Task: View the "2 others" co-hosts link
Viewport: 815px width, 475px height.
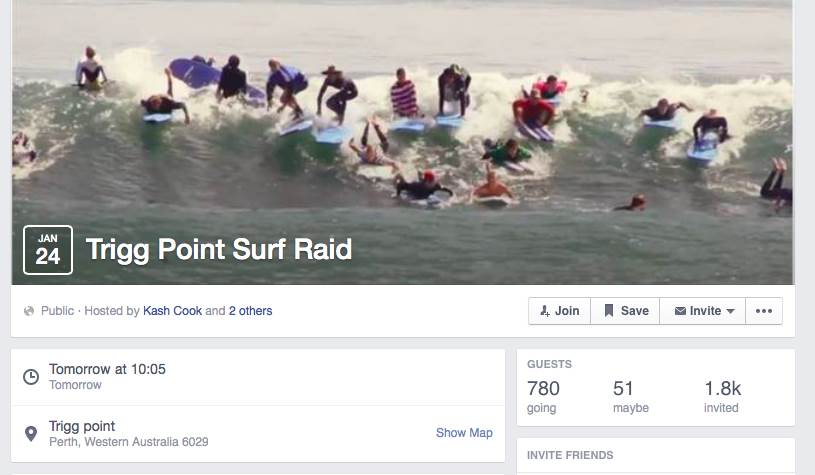Action: (250, 311)
